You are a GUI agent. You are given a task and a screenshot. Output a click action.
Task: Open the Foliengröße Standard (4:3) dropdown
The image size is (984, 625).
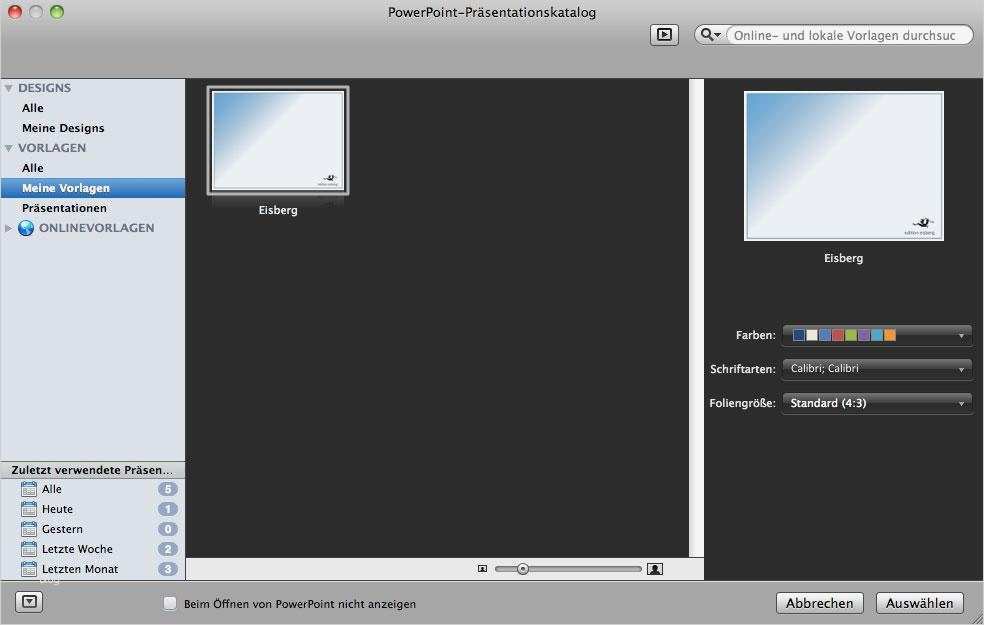[x=877, y=403]
